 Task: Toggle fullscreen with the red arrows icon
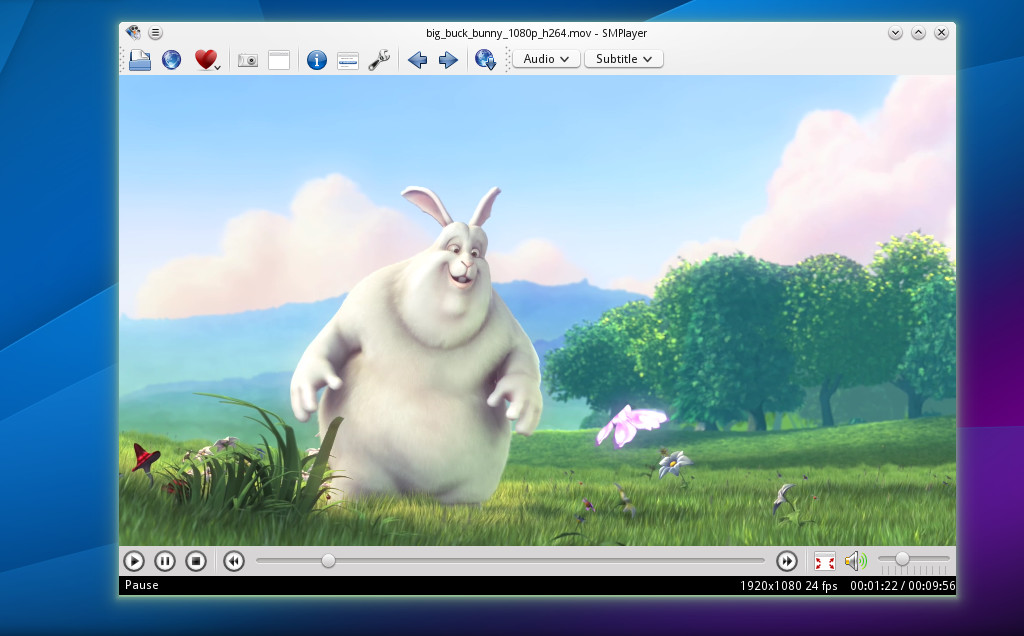coord(825,561)
